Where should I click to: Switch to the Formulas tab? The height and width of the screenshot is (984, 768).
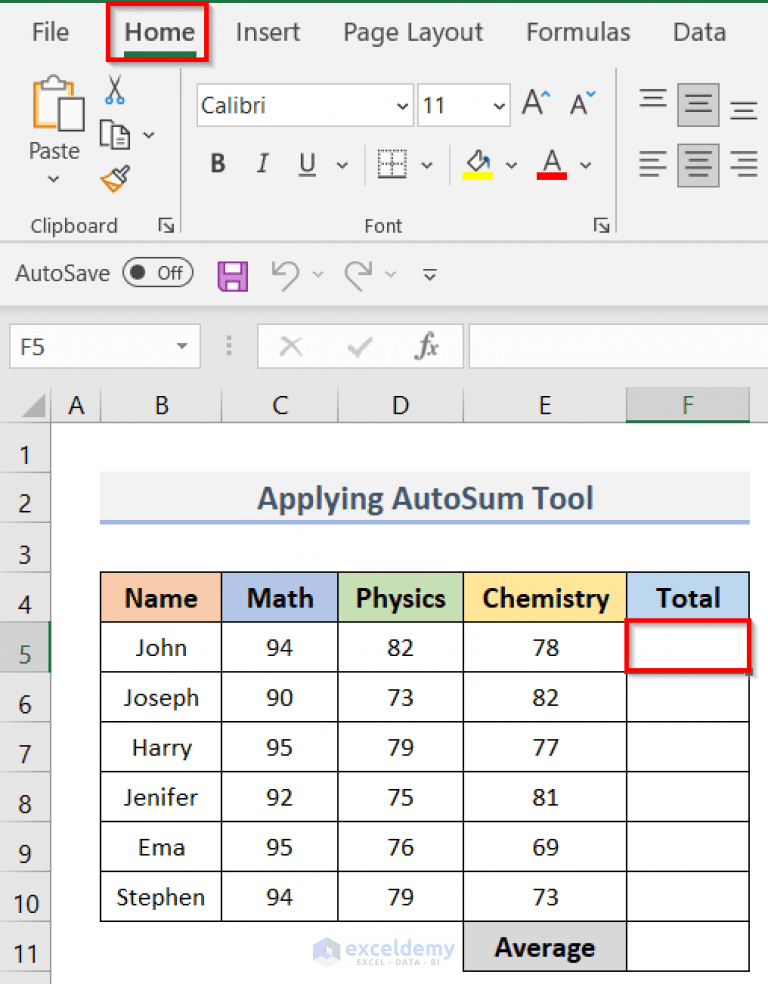[x=578, y=32]
